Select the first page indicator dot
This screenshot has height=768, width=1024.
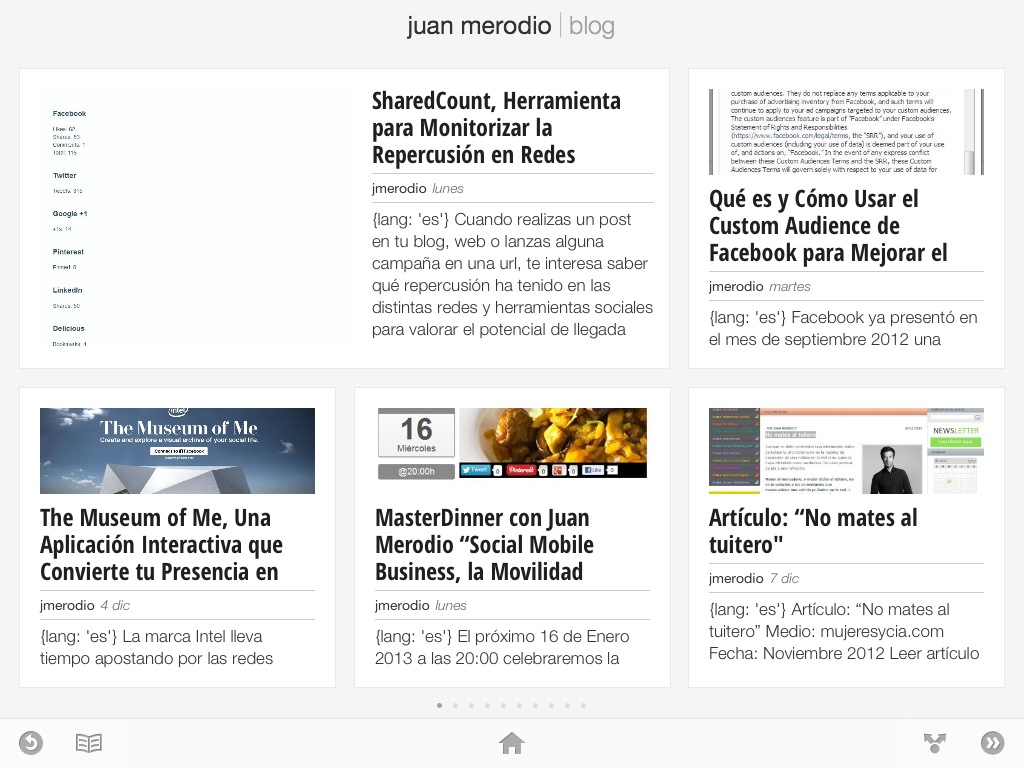440,705
